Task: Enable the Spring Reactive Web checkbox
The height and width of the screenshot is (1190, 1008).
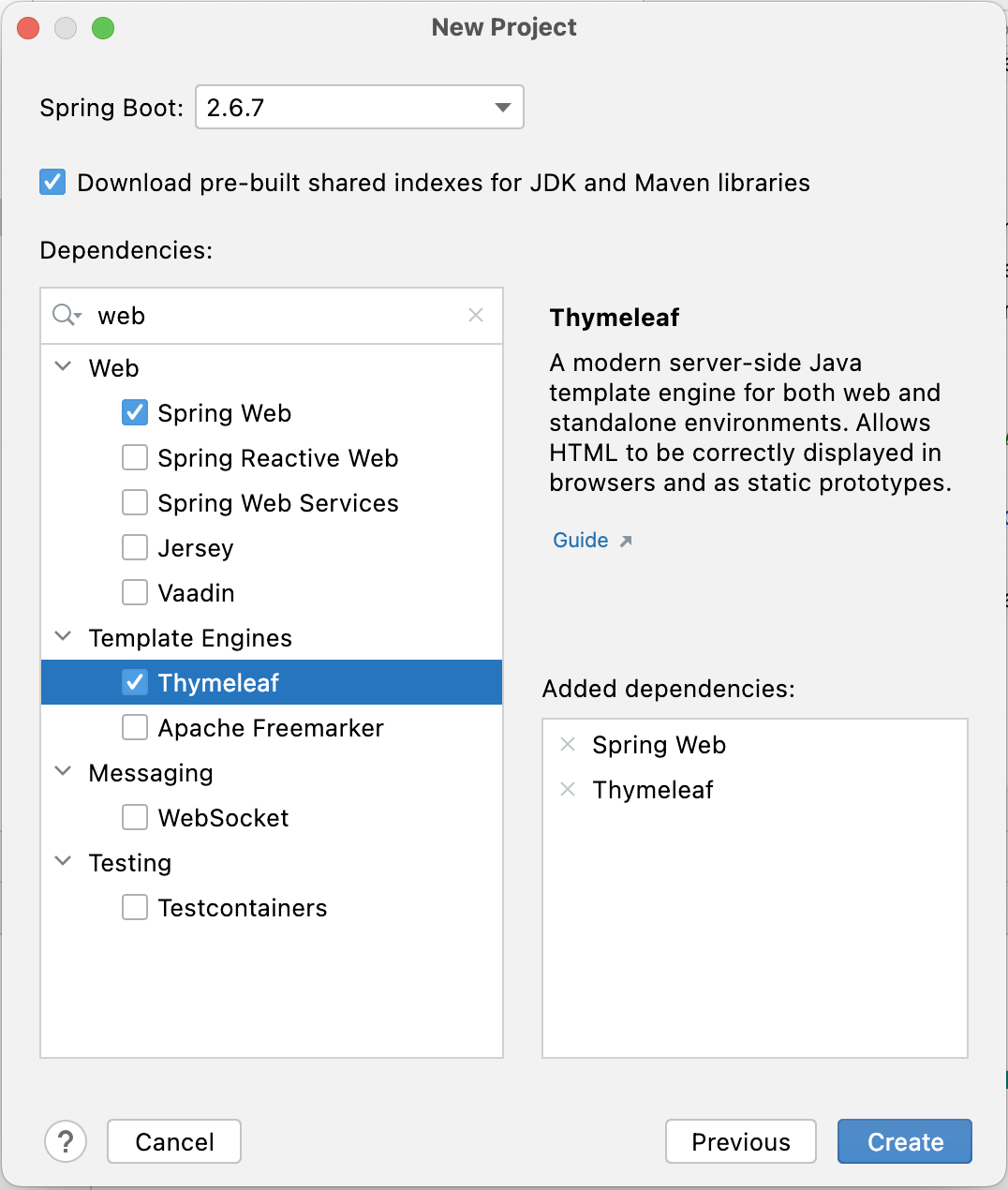Action: [x=135, y=457]
